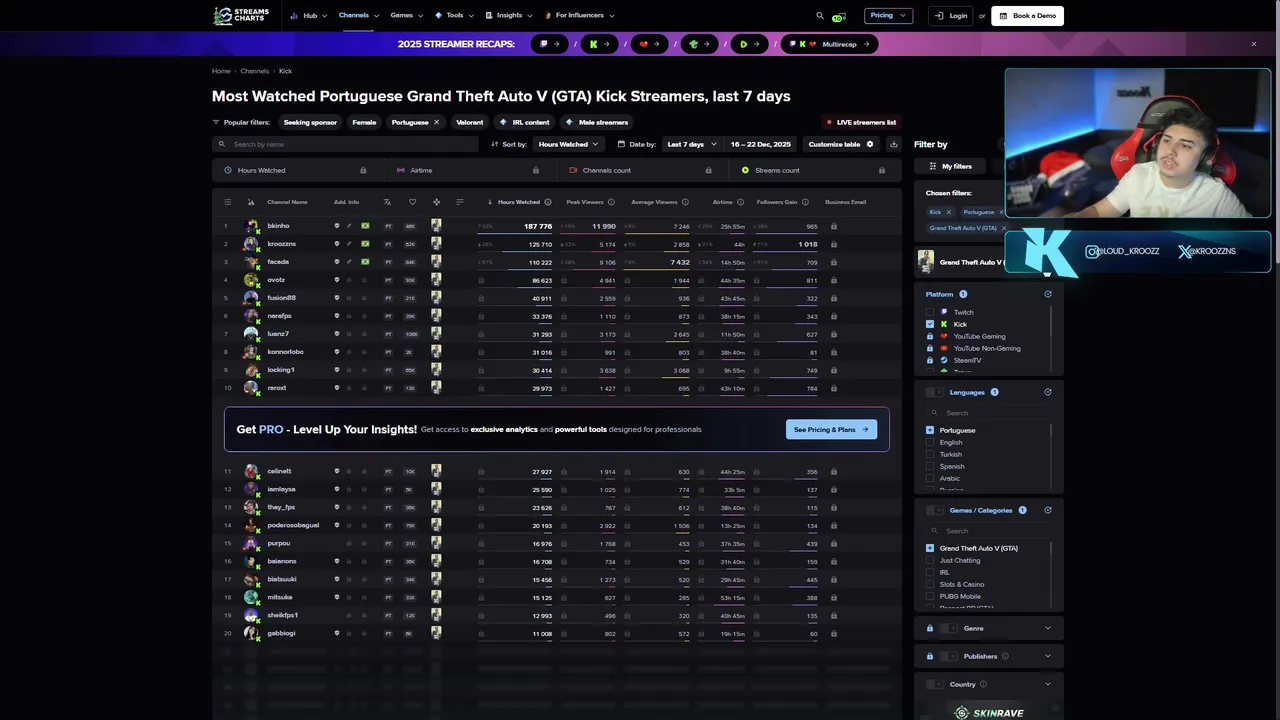Apply the Seeking sponsor popular filter

310,122
